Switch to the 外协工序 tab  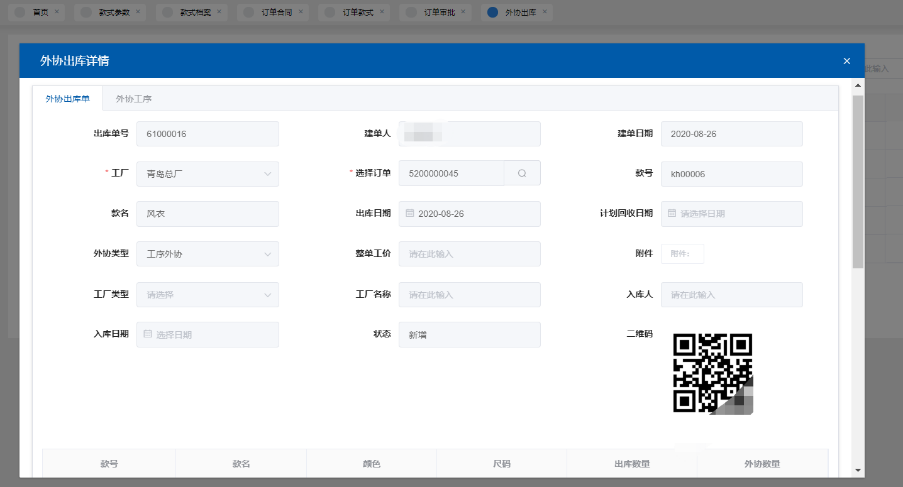coord(133,99)
